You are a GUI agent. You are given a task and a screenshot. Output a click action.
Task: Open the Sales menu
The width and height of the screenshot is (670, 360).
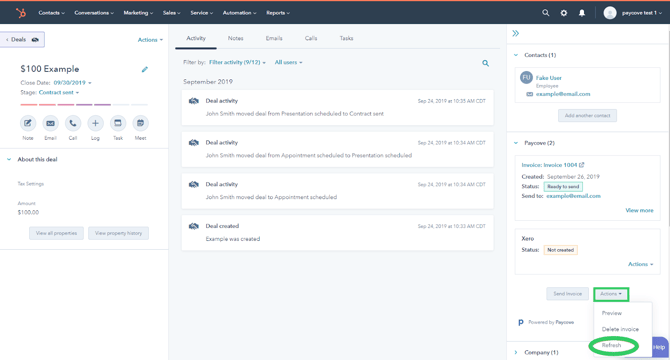point(171,13)
